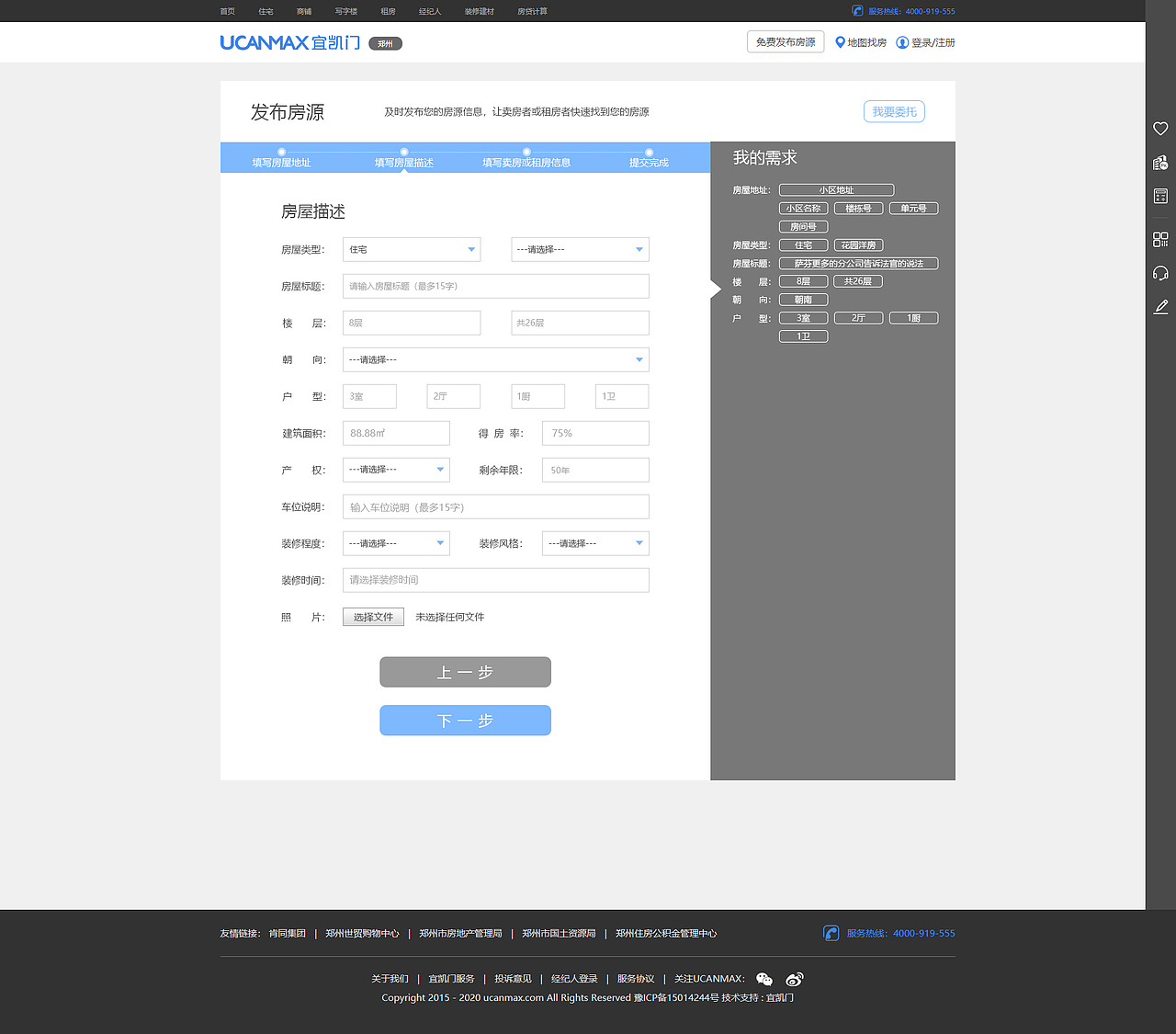
Task: Click the Weibo icon in the footer
Action: tap(794, 979)
